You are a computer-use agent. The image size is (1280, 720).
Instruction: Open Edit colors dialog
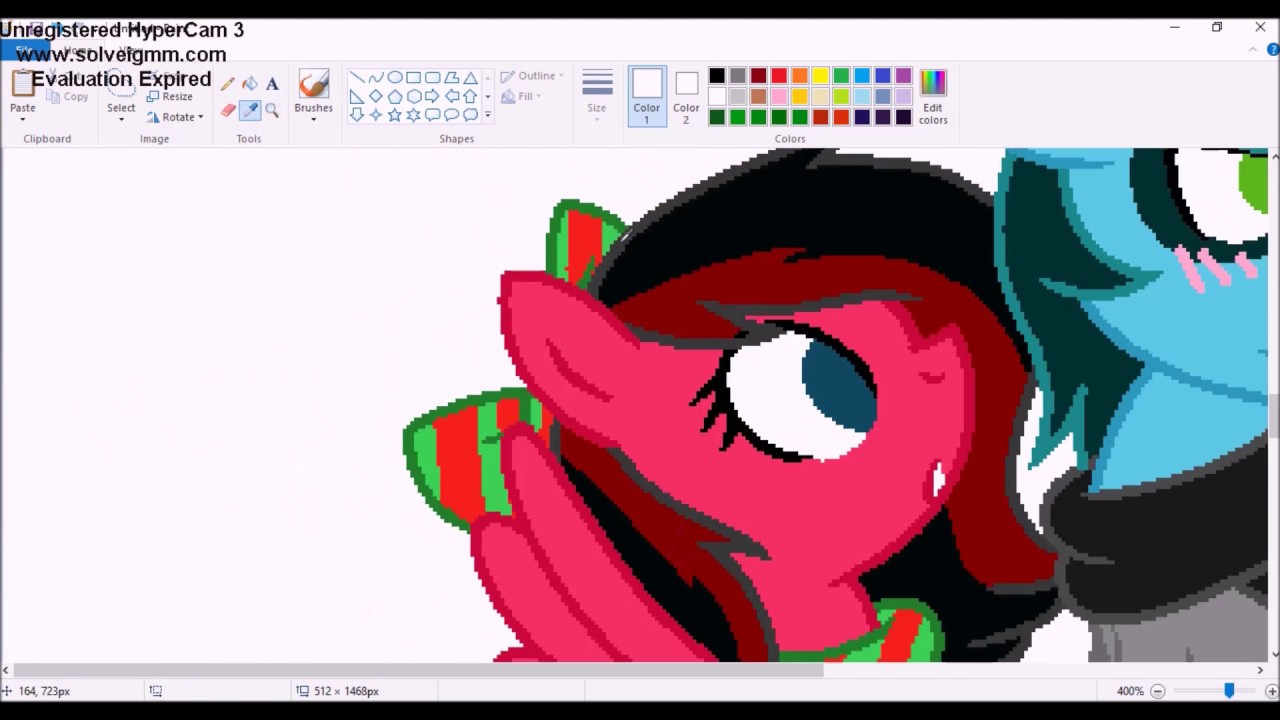933,96
